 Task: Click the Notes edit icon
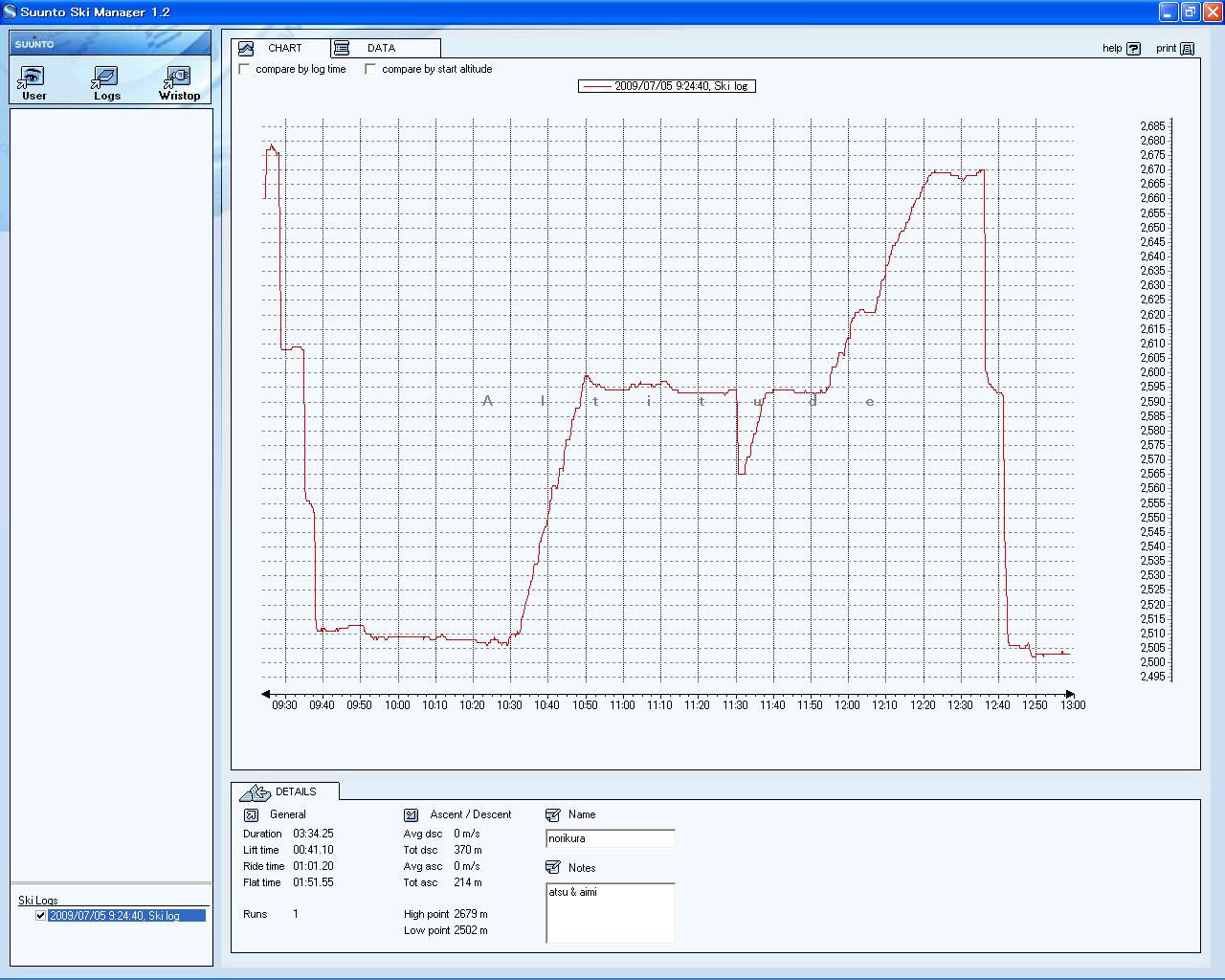(x=553, y=868)
